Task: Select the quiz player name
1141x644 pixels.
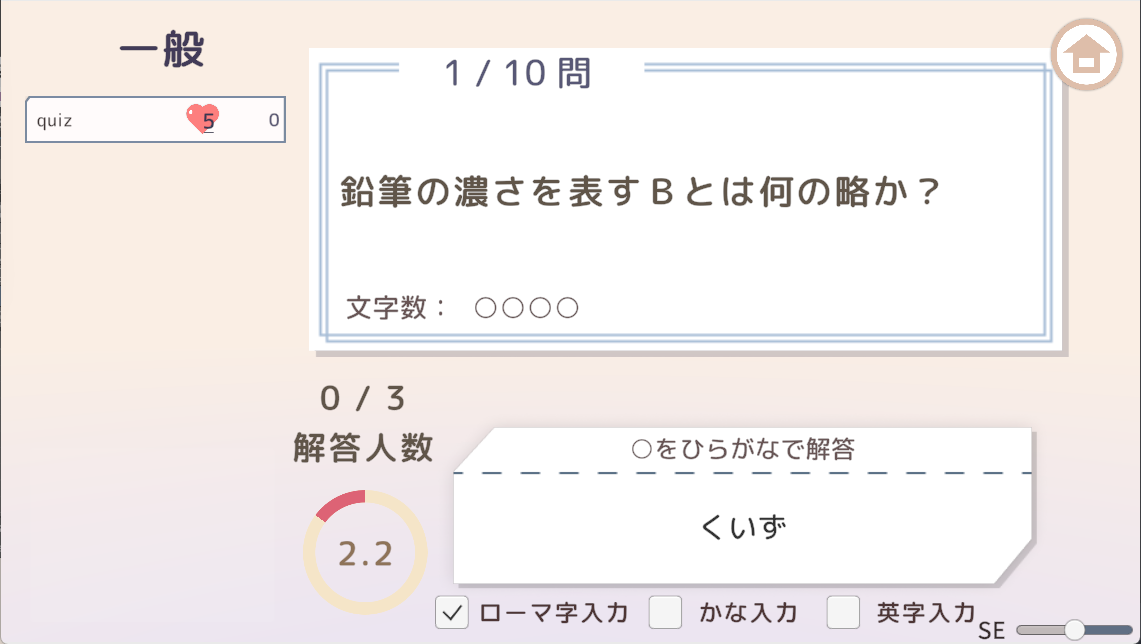Action: tap(55, 121)
